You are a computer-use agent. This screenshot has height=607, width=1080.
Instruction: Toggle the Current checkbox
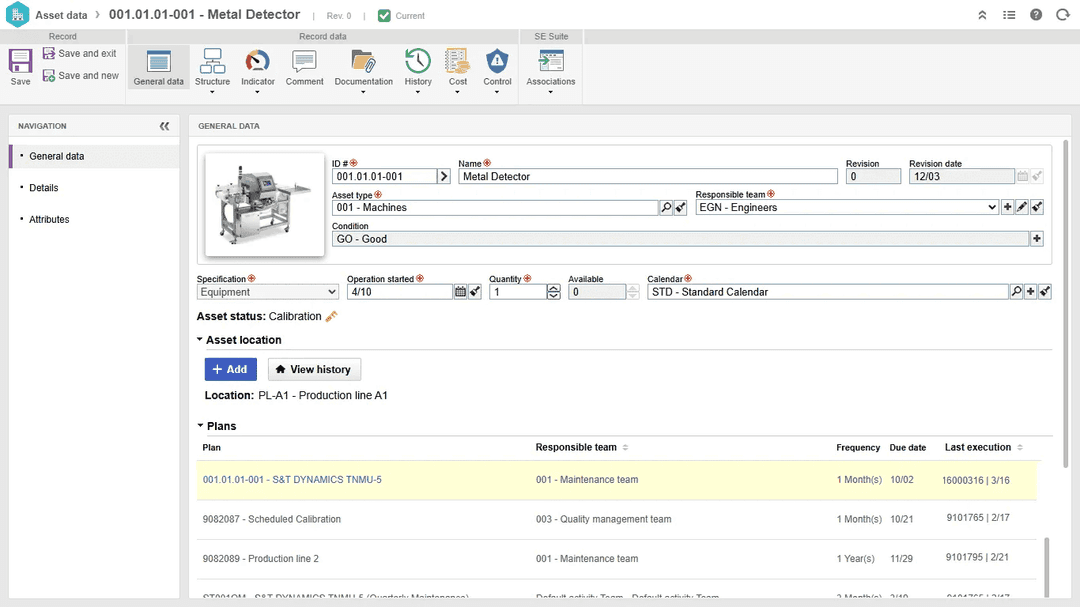[385, 16]
